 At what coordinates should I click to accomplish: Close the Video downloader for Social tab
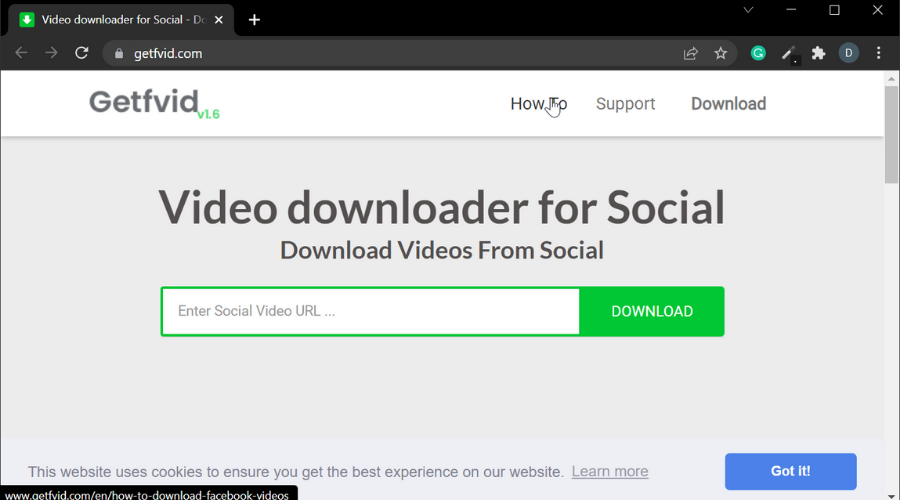coord(219,20)
